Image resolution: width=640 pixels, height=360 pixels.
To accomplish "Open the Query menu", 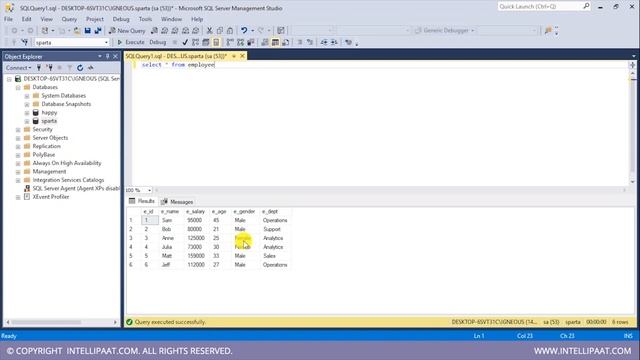I will pyautogui.click(x=69, y=19).
